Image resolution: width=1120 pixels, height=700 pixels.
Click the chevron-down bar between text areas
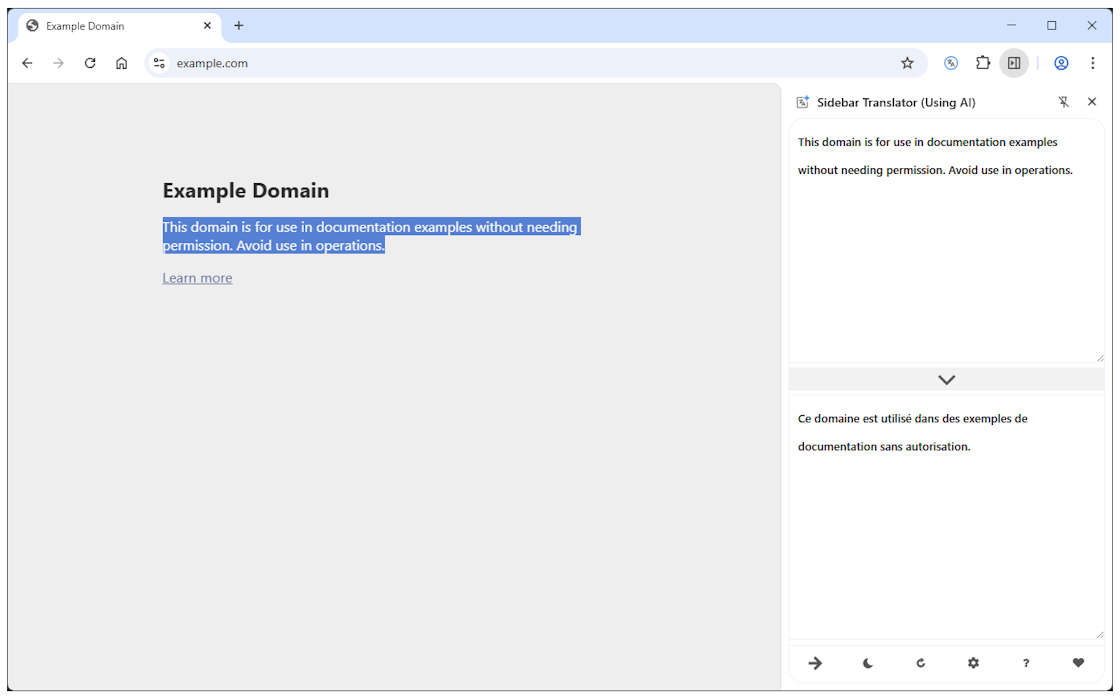click(946, 379)
